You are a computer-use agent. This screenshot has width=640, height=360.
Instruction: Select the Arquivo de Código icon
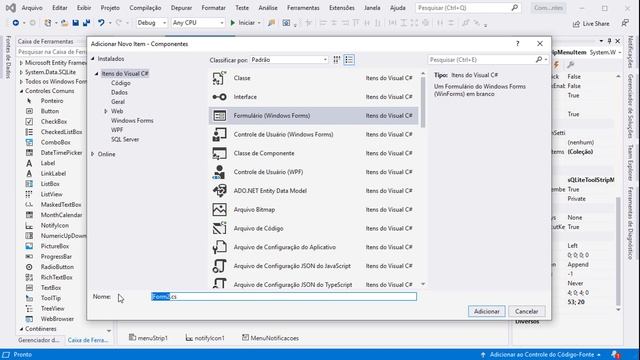tap(219, 228)
